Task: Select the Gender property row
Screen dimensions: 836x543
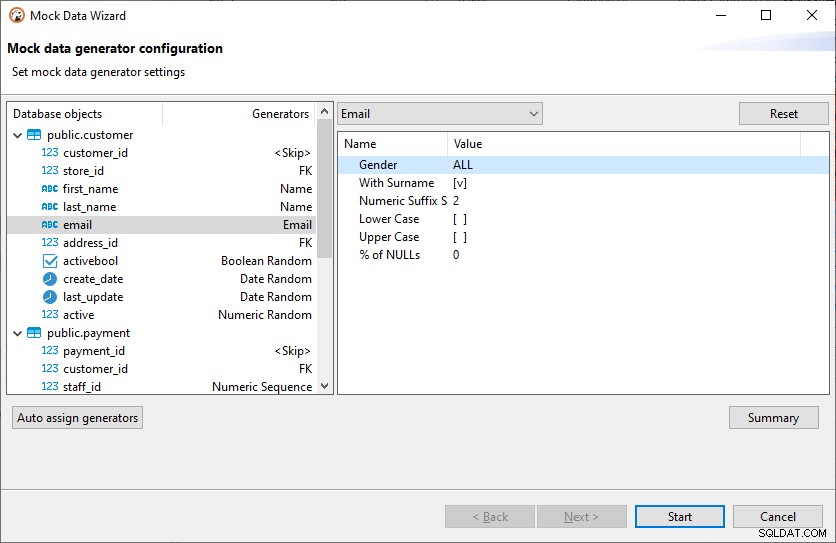Action: [583, 165]
